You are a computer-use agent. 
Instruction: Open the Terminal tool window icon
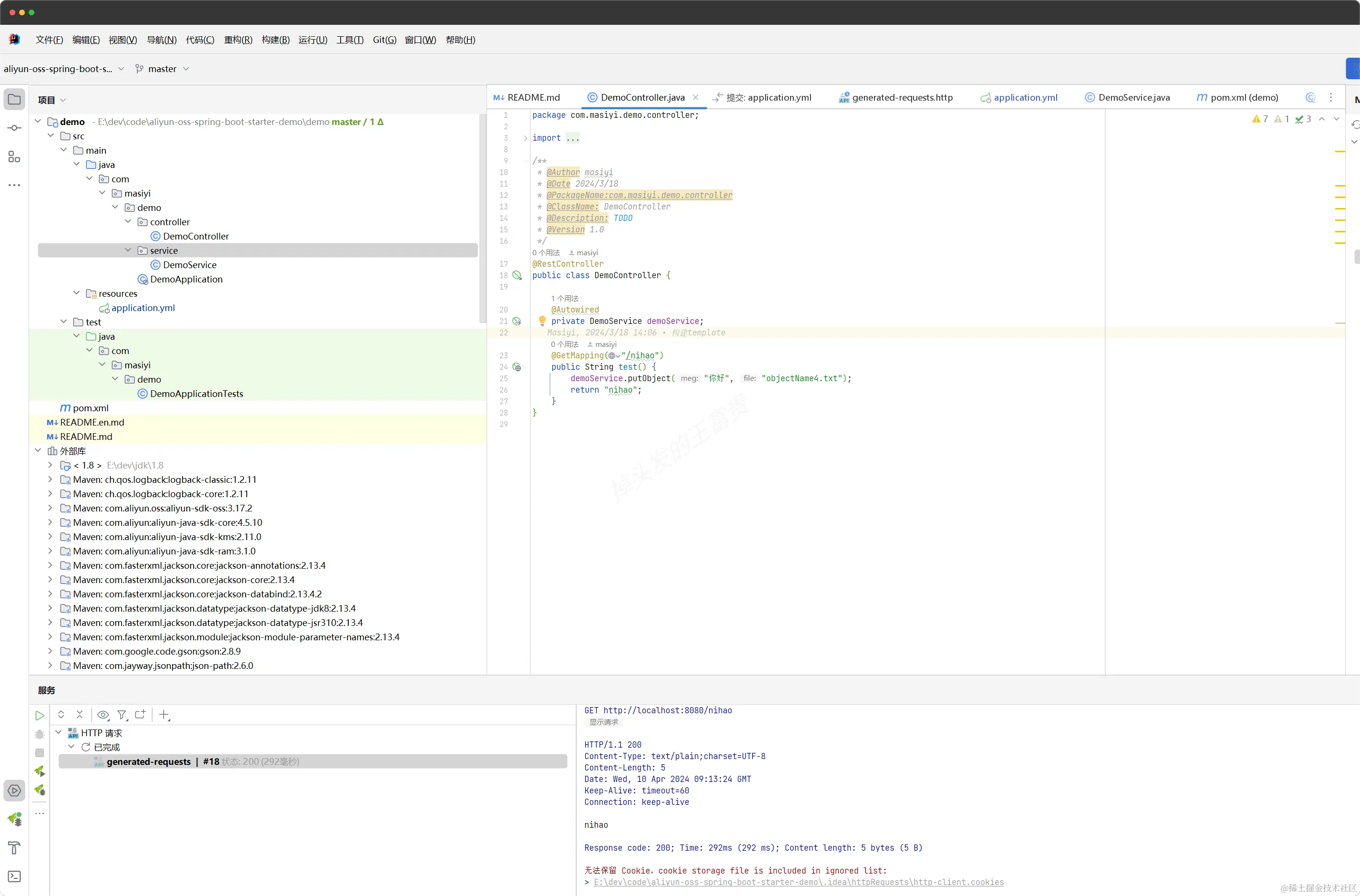tap(14, 876)
